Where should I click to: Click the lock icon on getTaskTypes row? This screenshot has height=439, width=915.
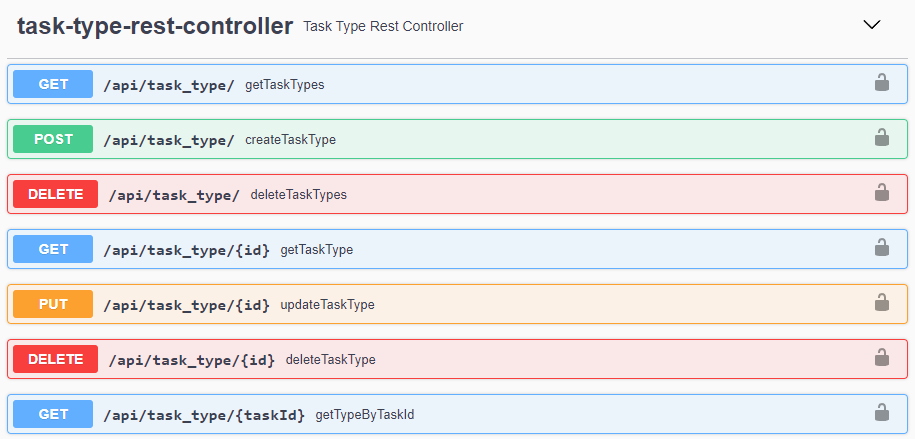coord(881,83)
